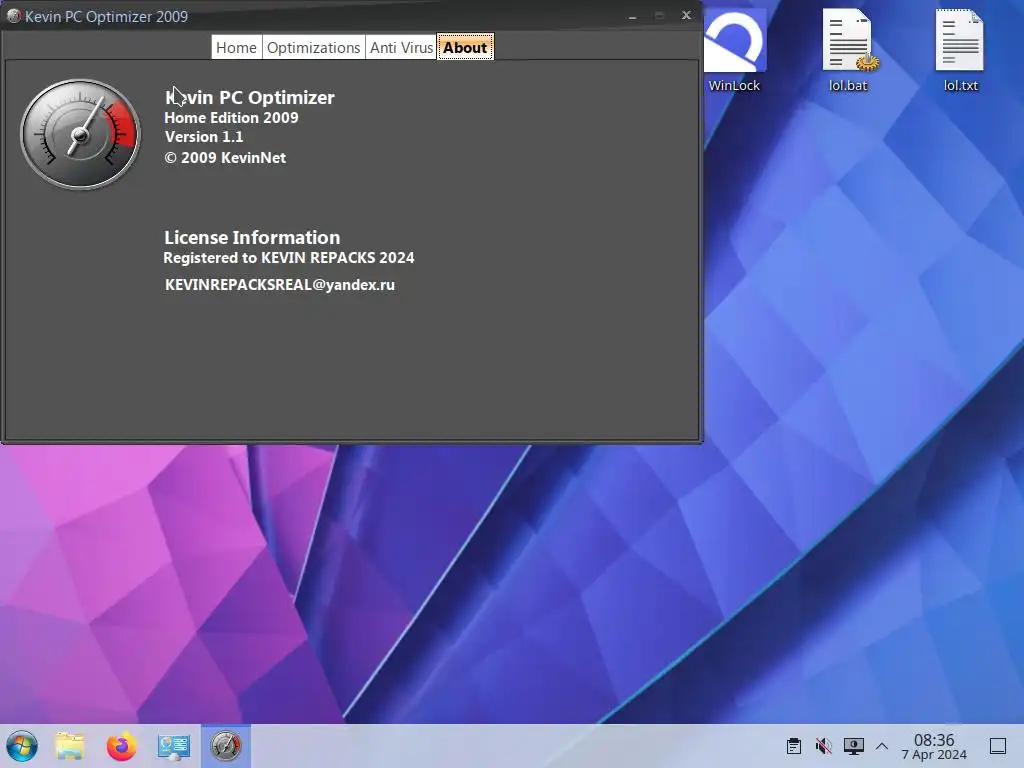Open the WinLock desktop icon
Viewport: 1024px width, 768px height.
coord(734,50)
